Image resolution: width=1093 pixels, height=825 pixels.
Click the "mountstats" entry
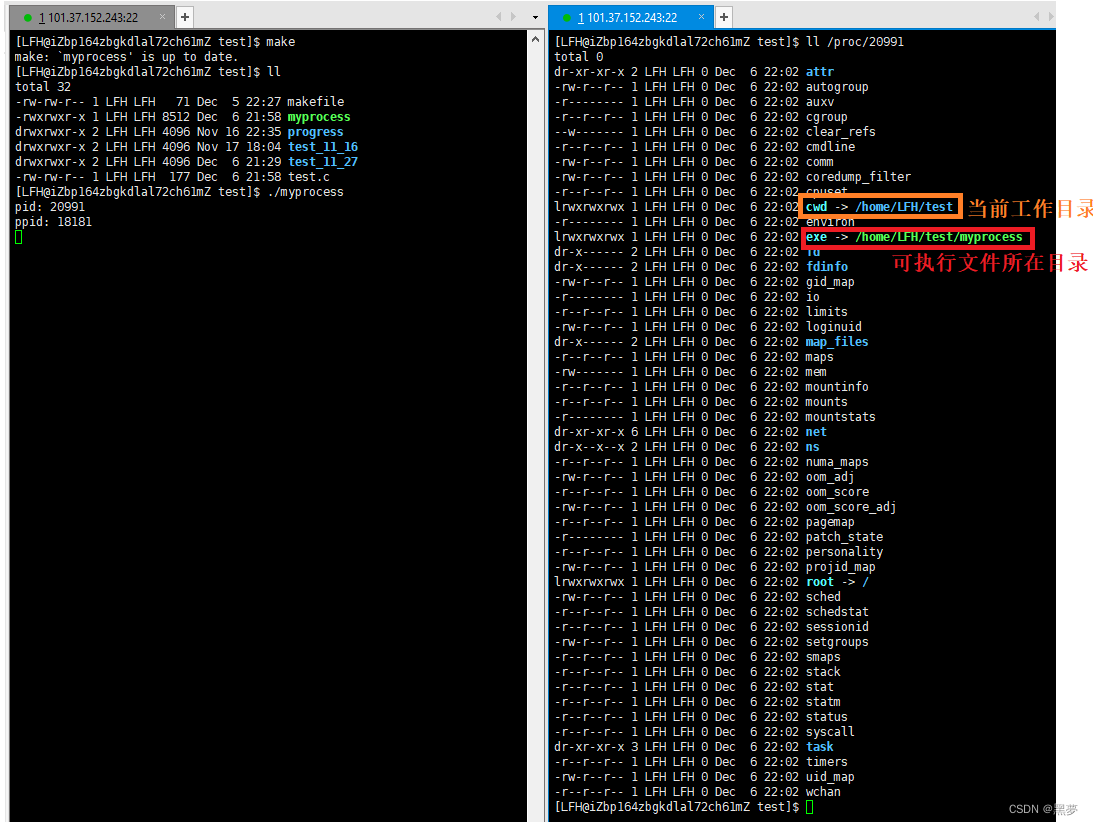coord(841,417)
